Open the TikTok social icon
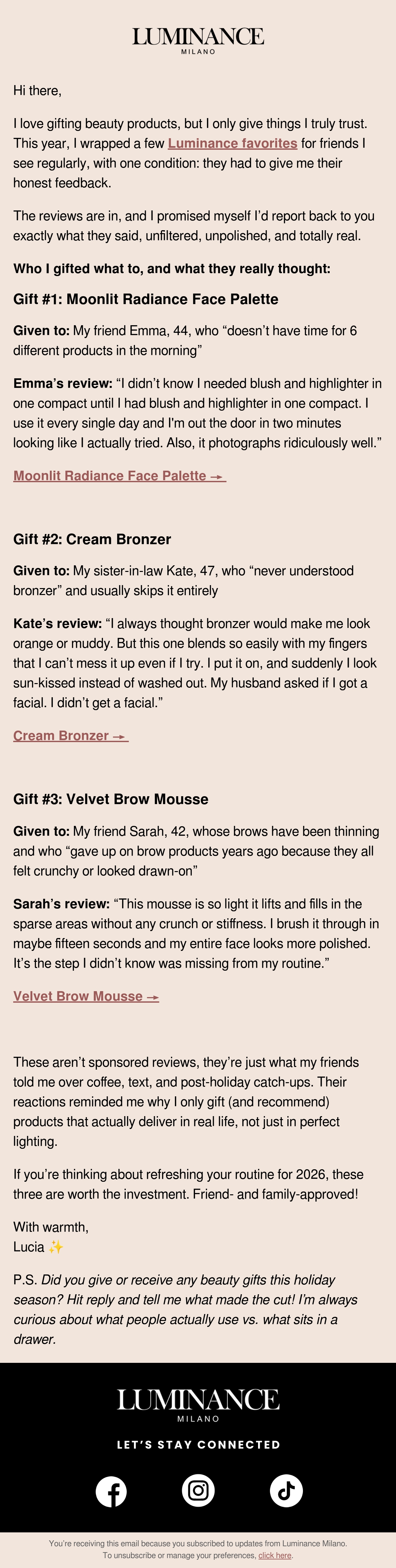 pos(286,1490)
